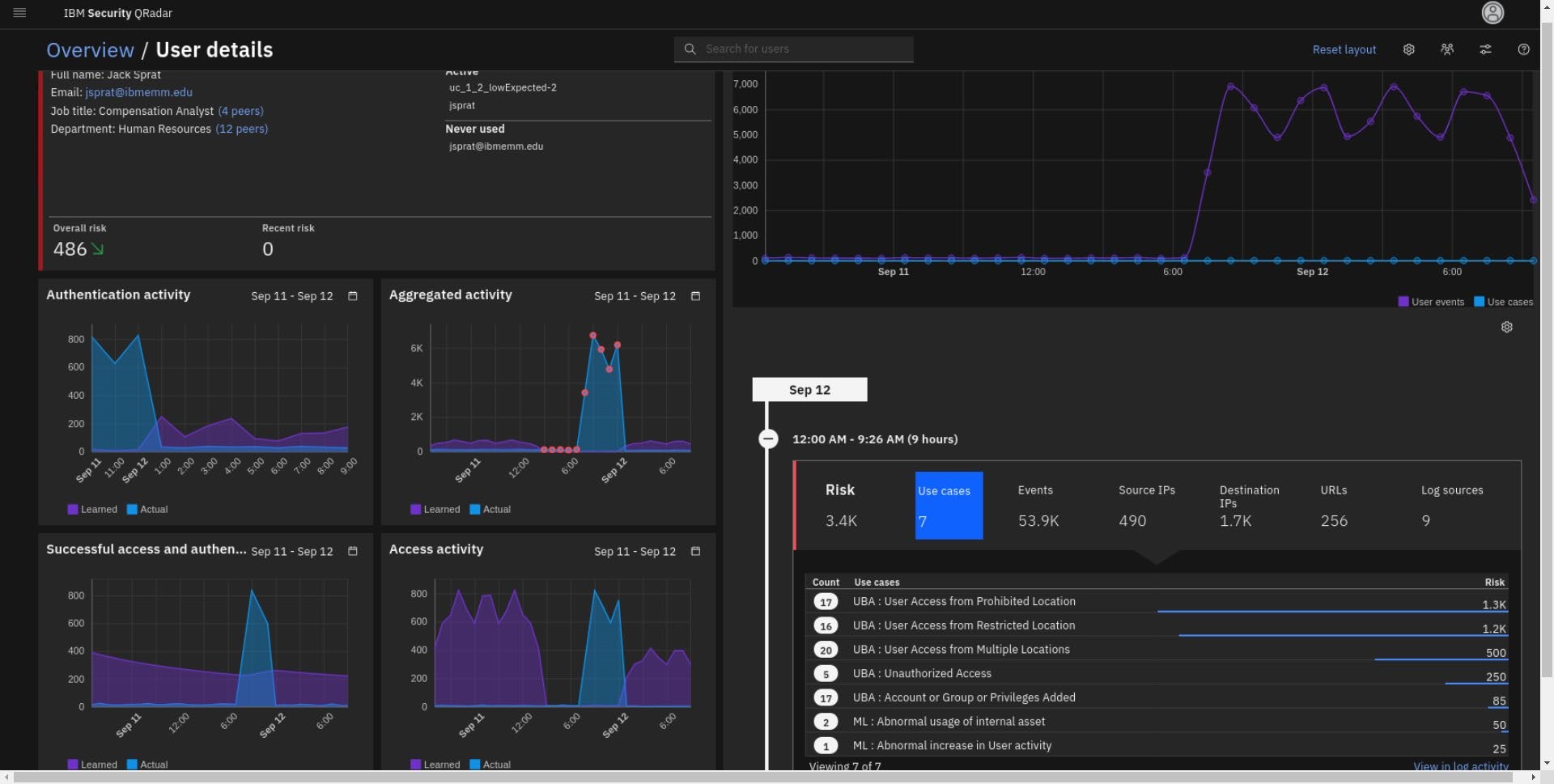Open the 4 peers link

tap(240, 111)
